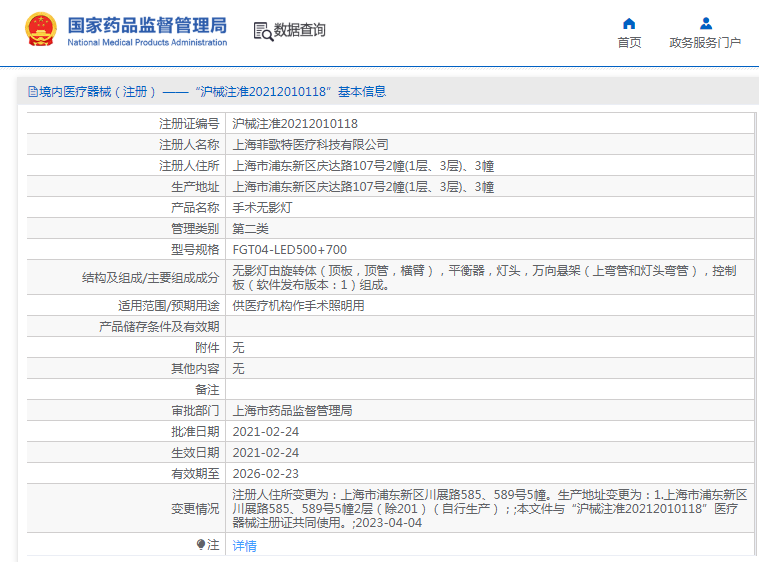This screenshot has height=562, width=759.
Task: Click the 批准日期 label
Action: pos(195,432)
